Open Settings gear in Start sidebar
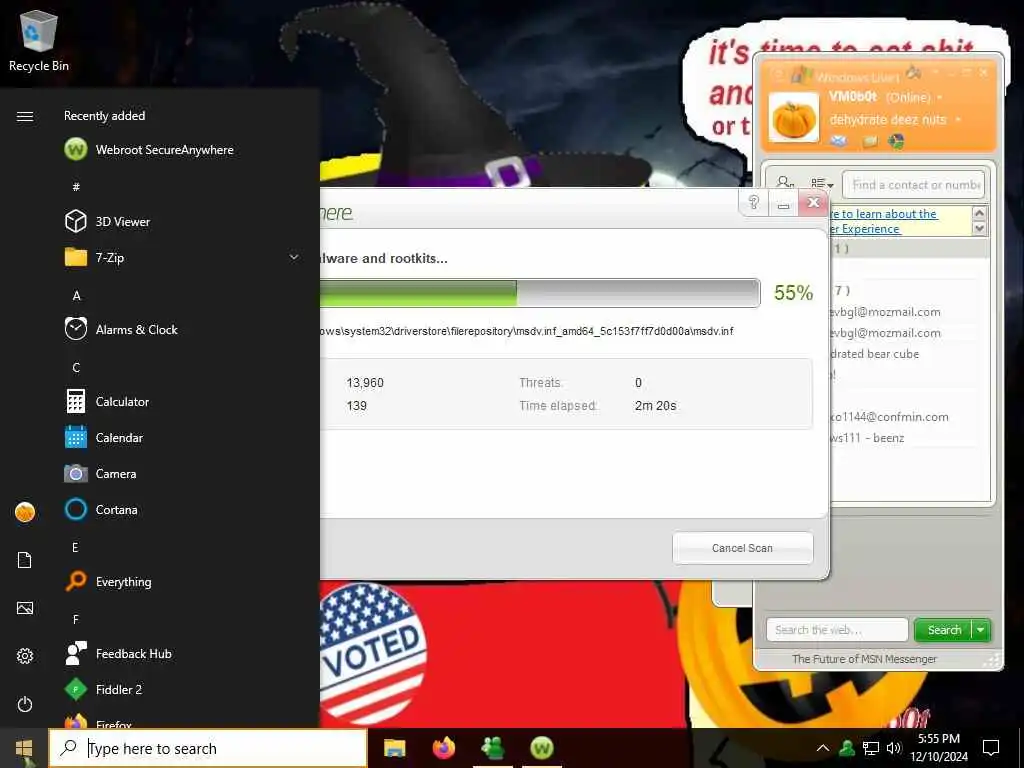1024x768 pixels. coord(25,656)
